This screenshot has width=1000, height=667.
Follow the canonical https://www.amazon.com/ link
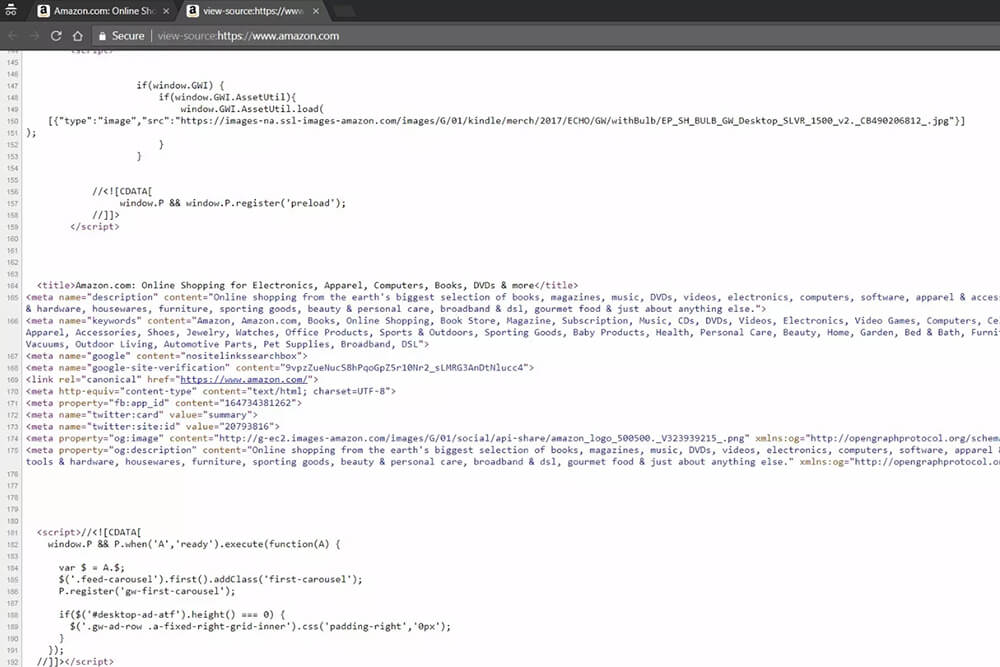pyautogui.click(x=244, y=379)
